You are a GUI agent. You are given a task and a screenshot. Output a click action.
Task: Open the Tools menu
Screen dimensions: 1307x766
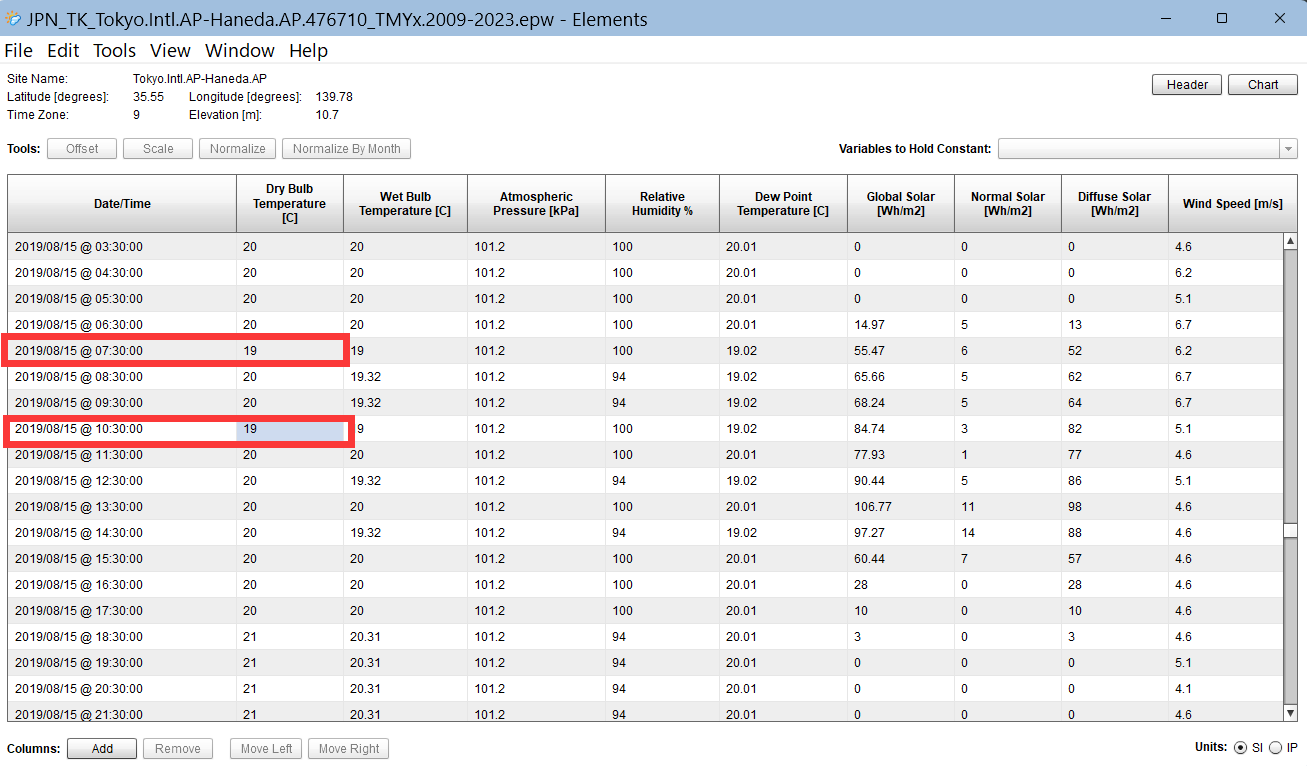point(114,51)
